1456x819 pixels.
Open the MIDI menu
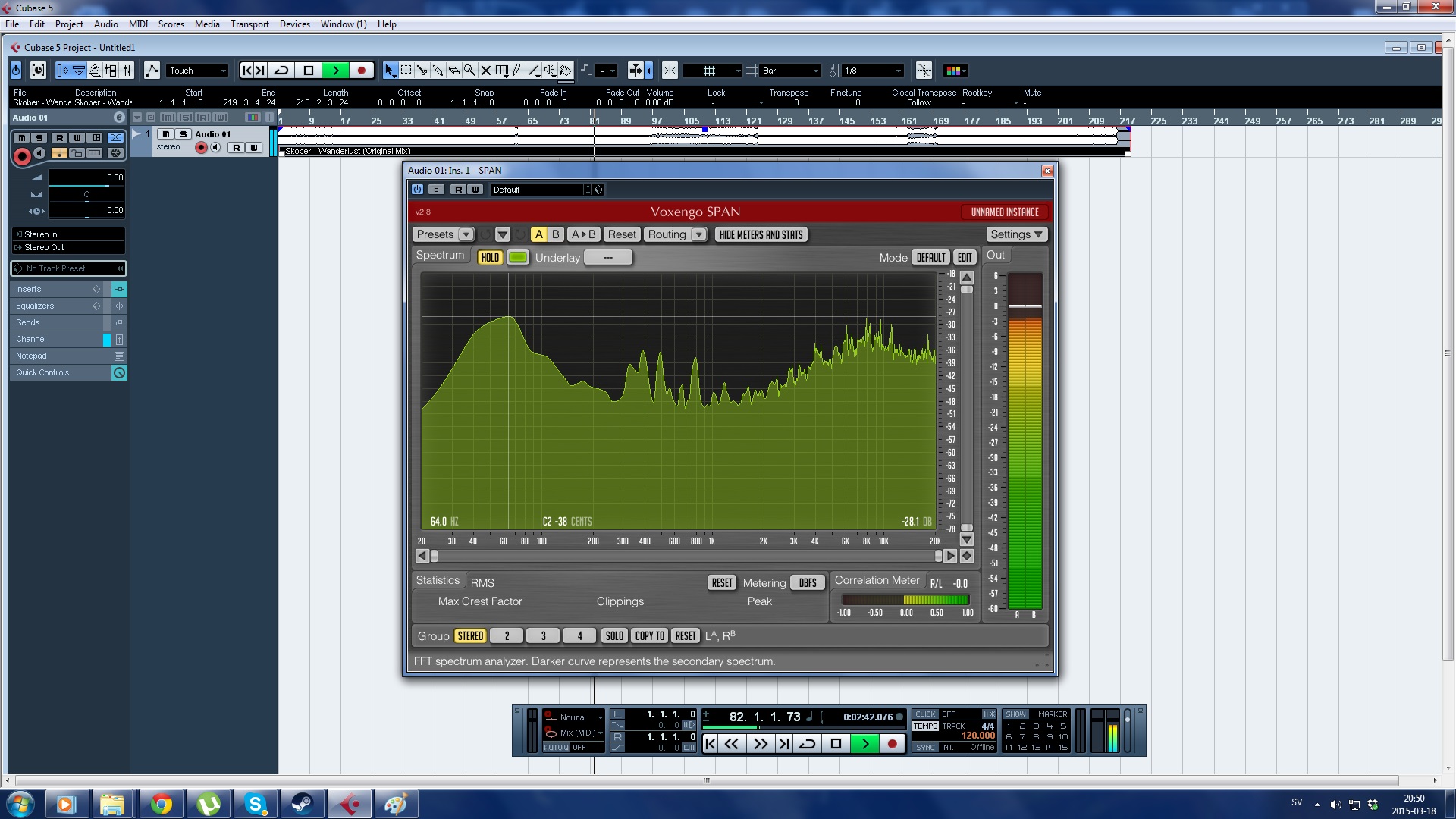click(x=139, y=24)
